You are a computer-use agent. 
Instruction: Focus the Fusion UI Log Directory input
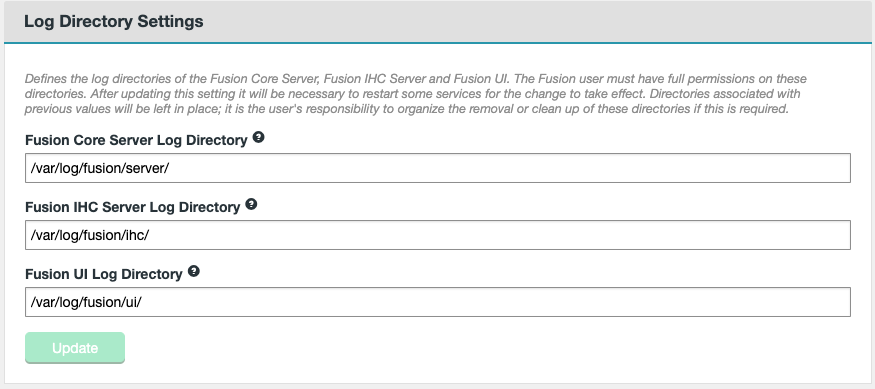pyautogui.click(x=438, y=302)
